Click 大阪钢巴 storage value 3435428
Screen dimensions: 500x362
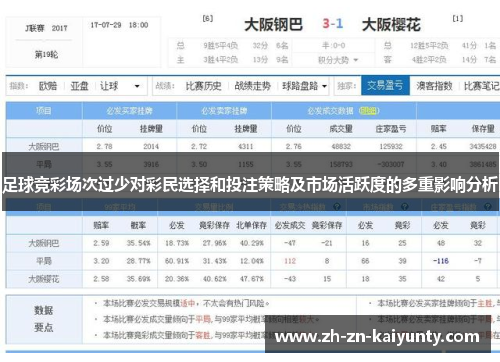(x=483, y=146)
